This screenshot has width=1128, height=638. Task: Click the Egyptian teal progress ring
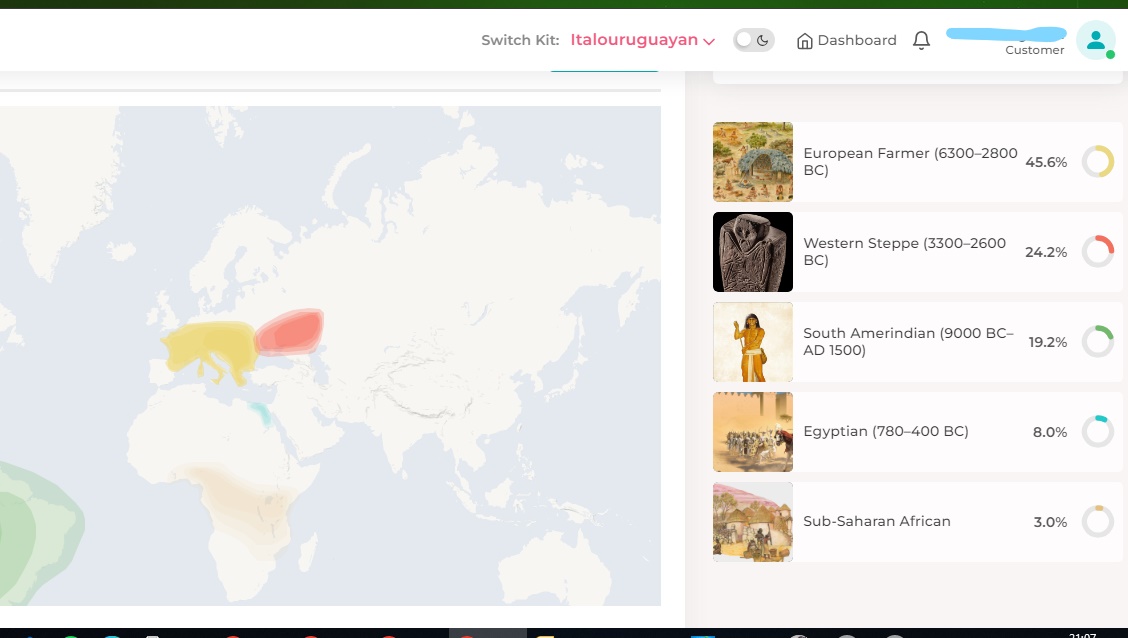pos(1098,432)
